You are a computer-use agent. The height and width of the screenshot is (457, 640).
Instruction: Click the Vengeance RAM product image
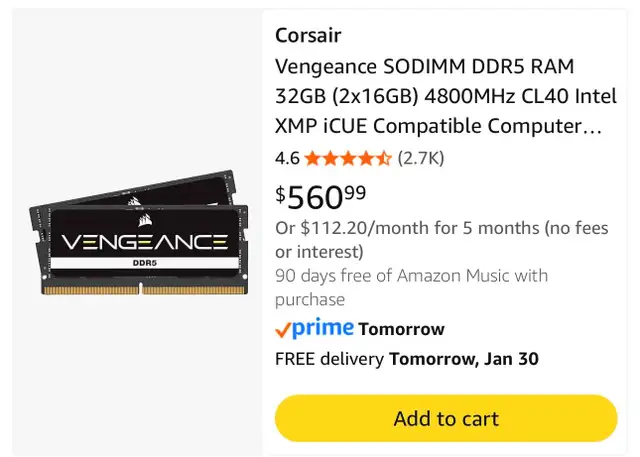point(140,233)
